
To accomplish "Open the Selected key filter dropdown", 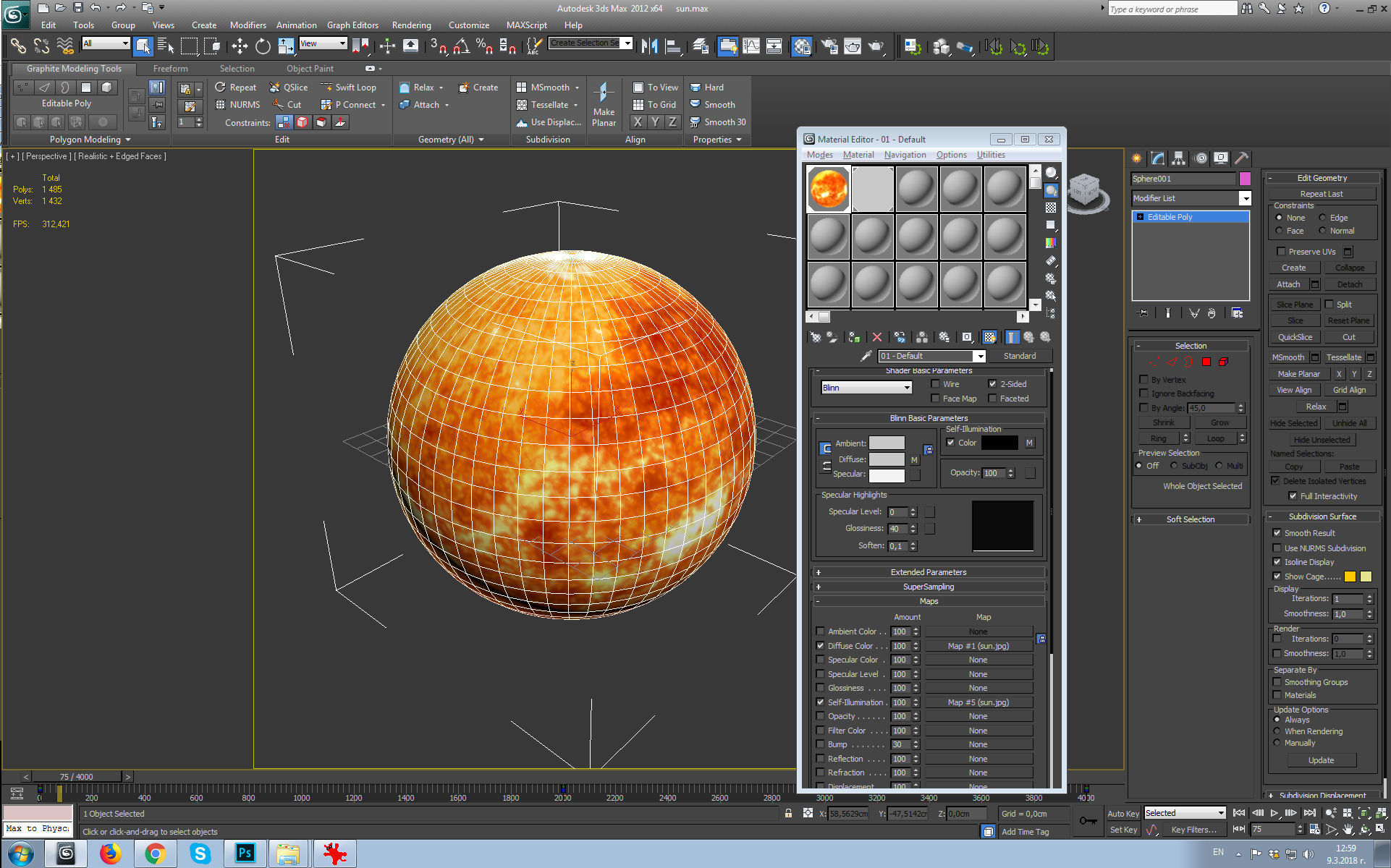I will pyautogui.click(x=1185, y=813).
